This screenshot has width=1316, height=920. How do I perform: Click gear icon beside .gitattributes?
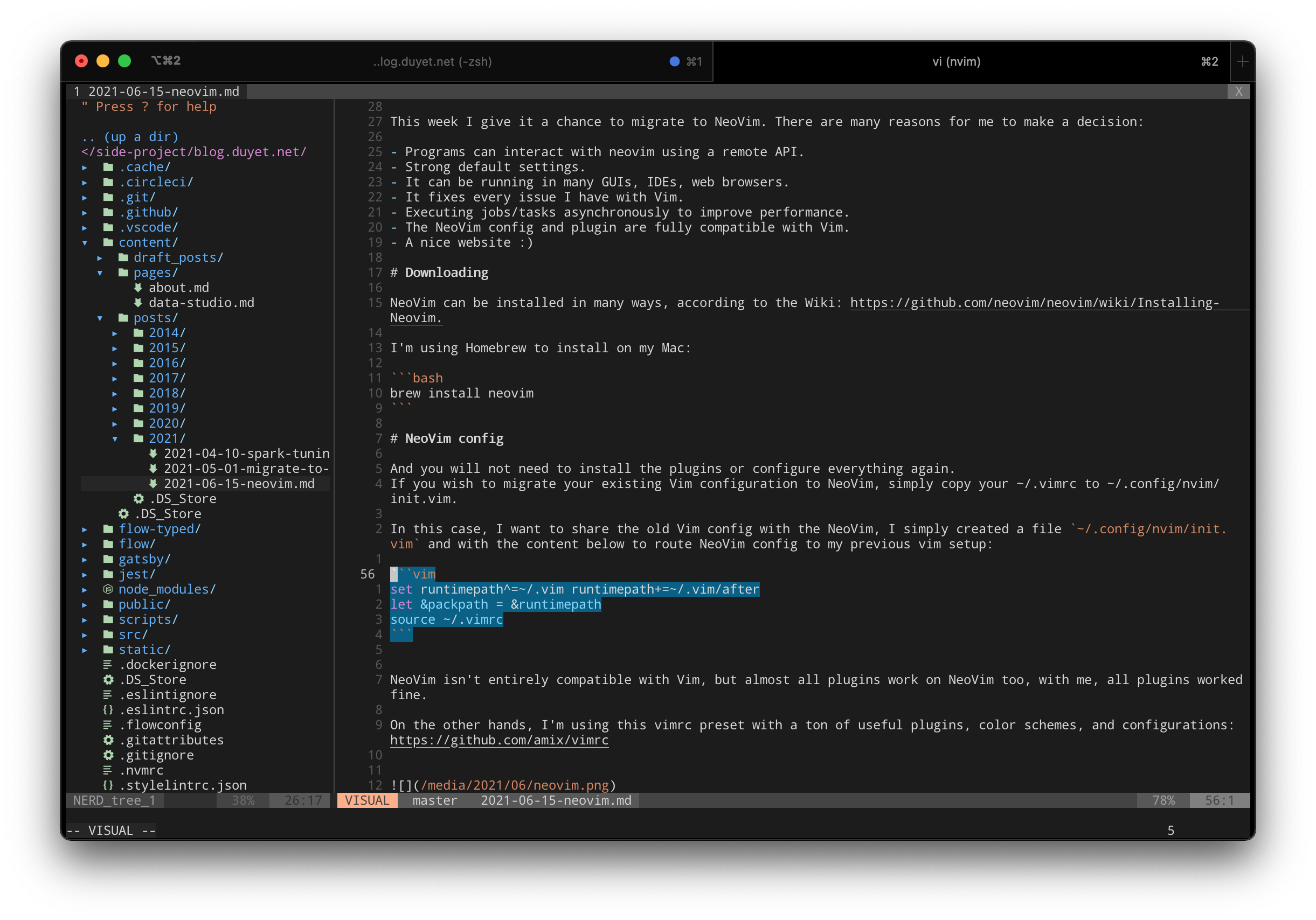(x=108, y=740)
